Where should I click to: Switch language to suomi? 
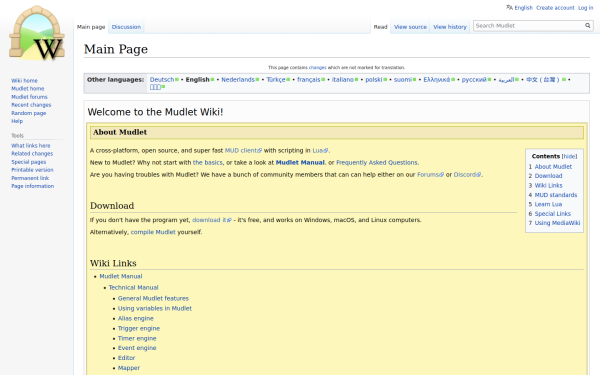click(403, 80)
